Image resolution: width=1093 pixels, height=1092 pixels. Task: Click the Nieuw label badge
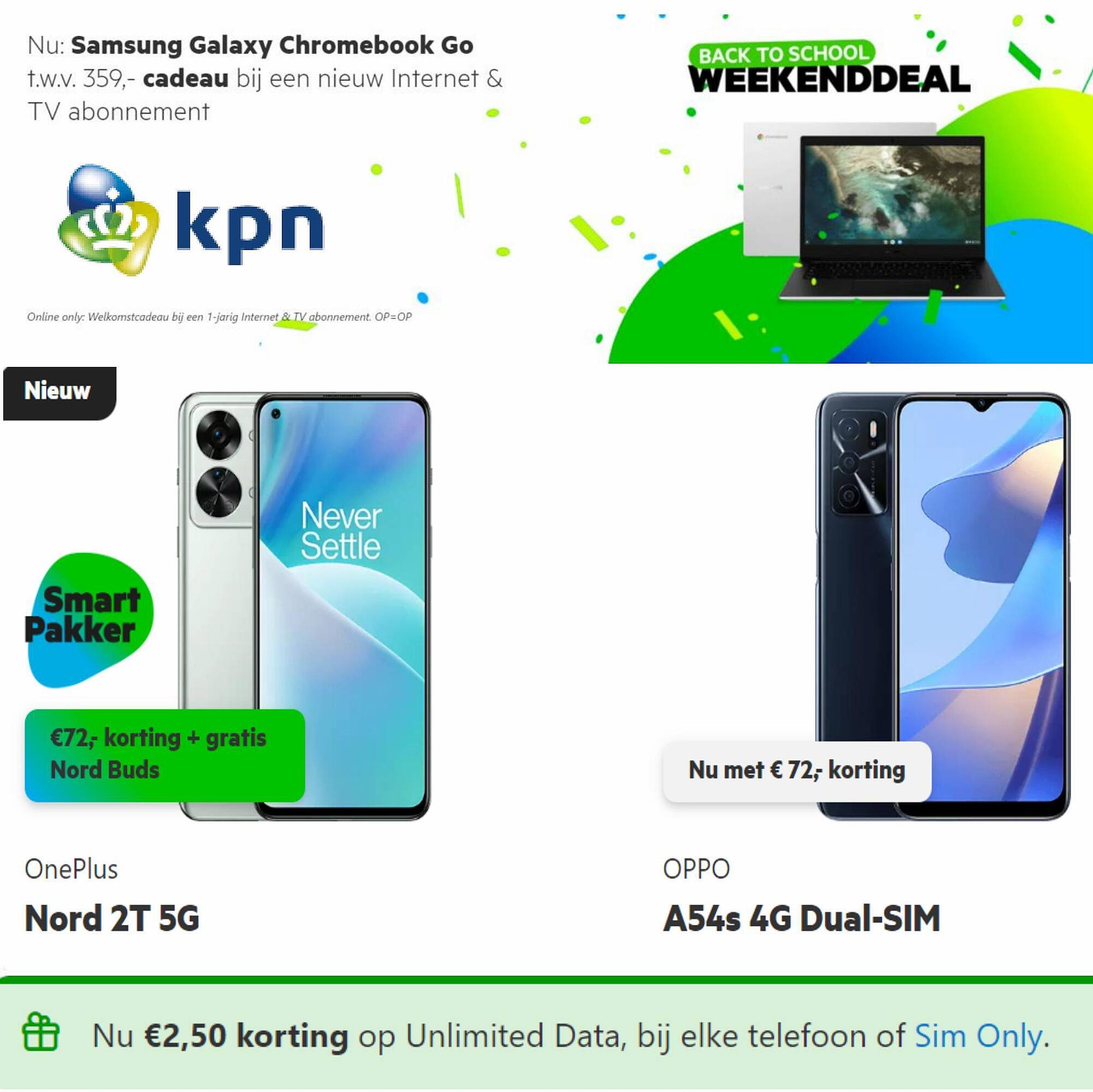pyautogui.click(x=60, y=393)
